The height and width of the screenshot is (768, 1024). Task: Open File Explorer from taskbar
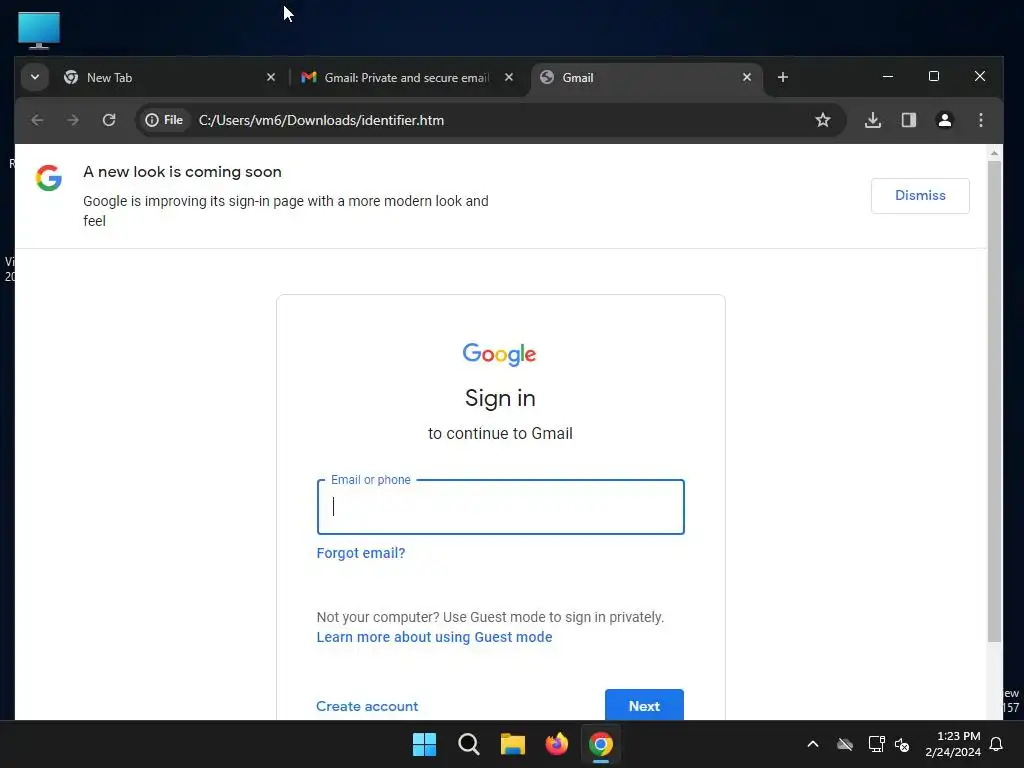[513, 744]
